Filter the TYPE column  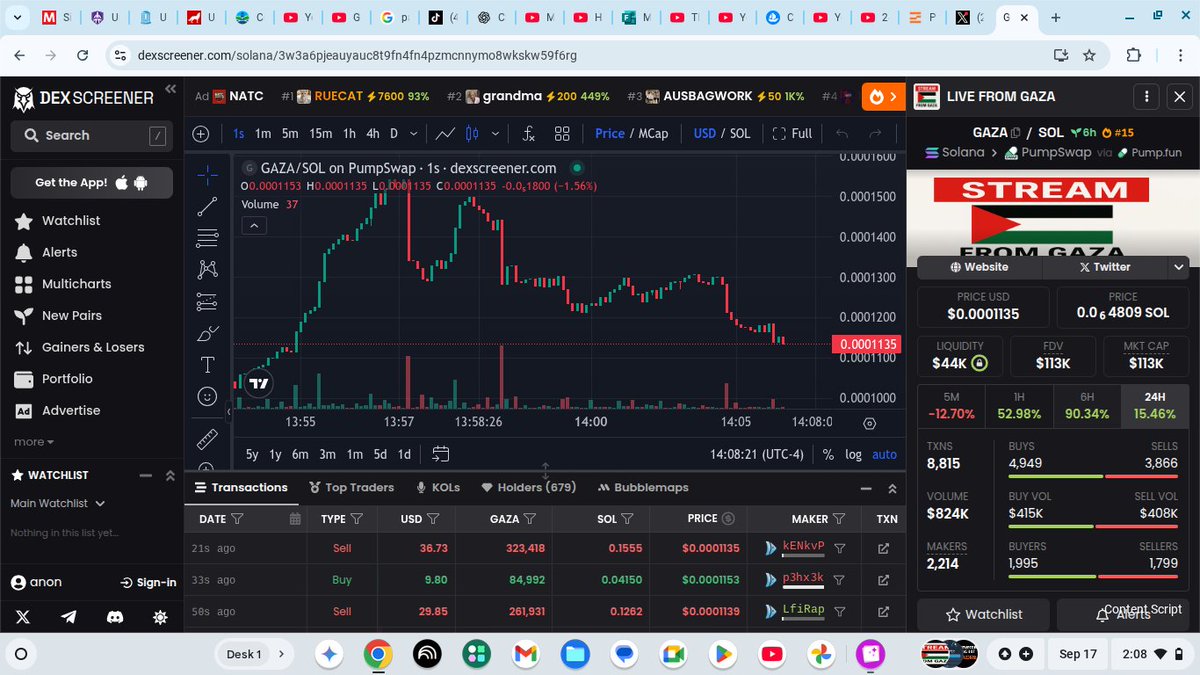click(356, 519)
